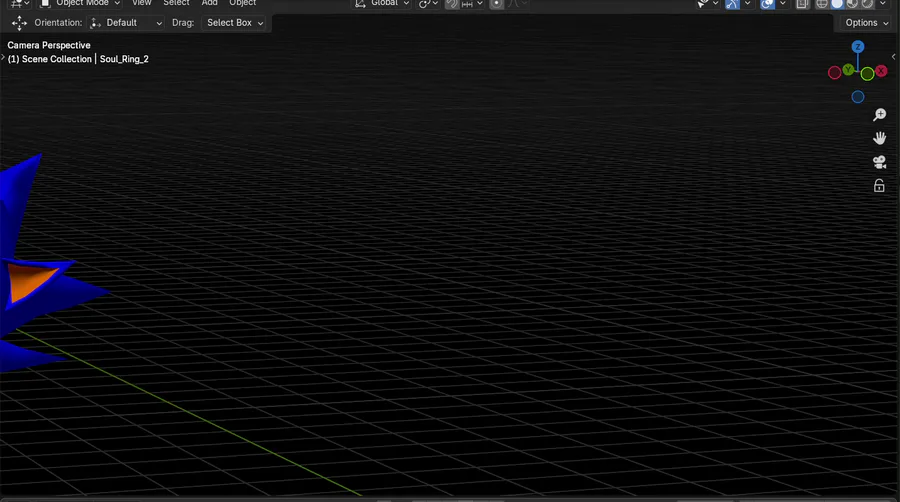Expand the sidebar with the right-edge arrow

click(894, 56)
